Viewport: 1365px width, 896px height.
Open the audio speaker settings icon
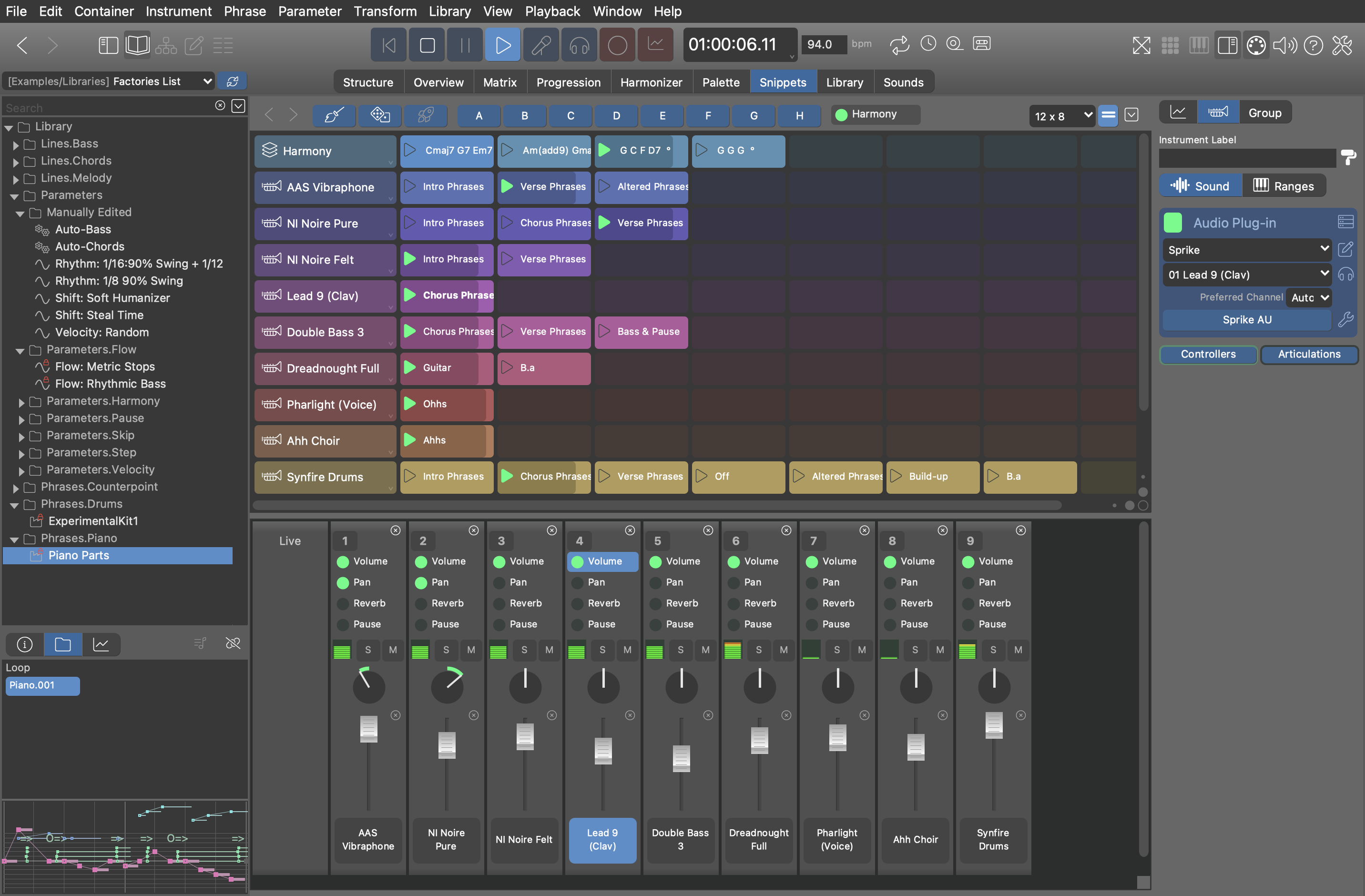1285,45
